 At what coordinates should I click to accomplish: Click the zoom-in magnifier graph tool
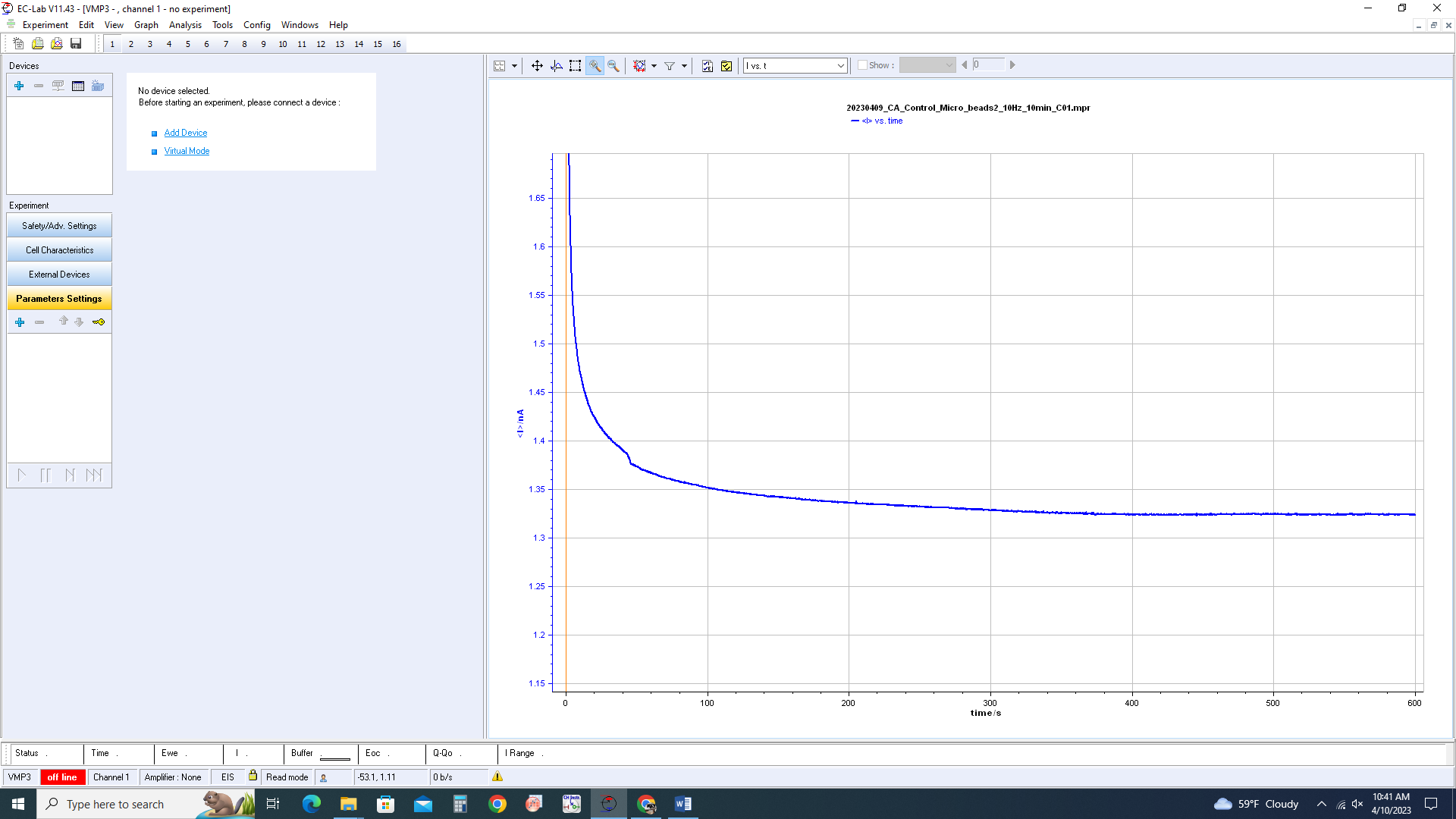595,66
